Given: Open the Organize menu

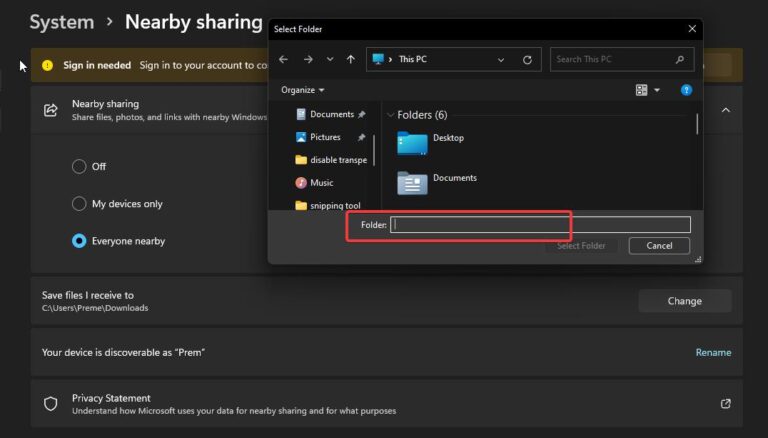Looking at the screenshot, I should pos(302,90).
